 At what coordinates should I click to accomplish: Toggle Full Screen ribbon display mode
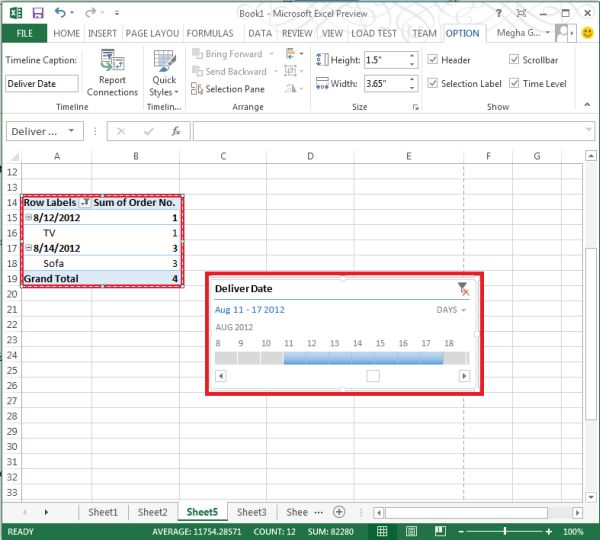[521, 13]
